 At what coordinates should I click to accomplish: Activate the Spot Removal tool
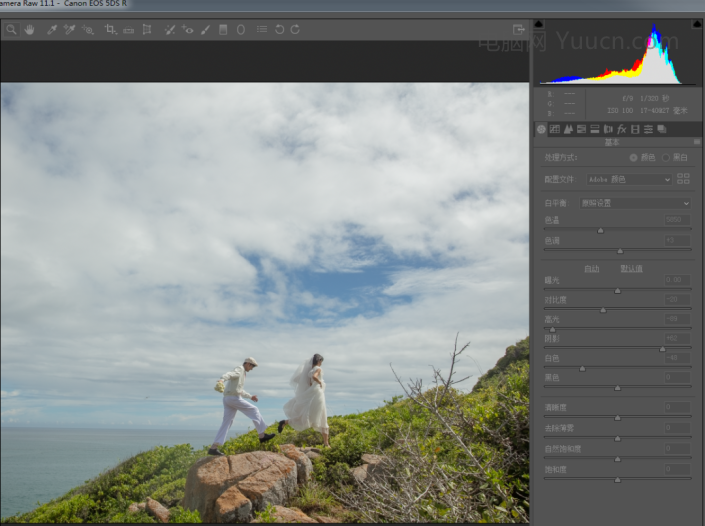170,30
